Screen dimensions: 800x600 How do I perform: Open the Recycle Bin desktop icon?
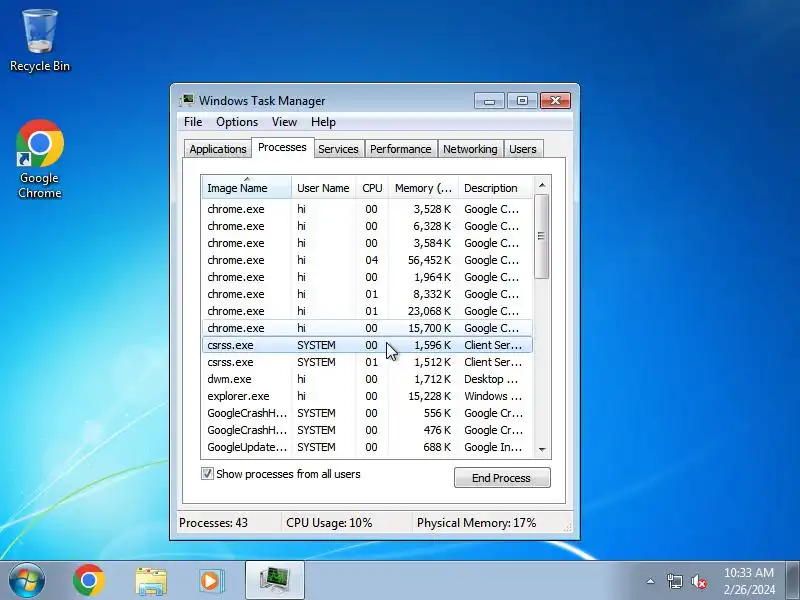pyautogui.click(x=40, y=41)
